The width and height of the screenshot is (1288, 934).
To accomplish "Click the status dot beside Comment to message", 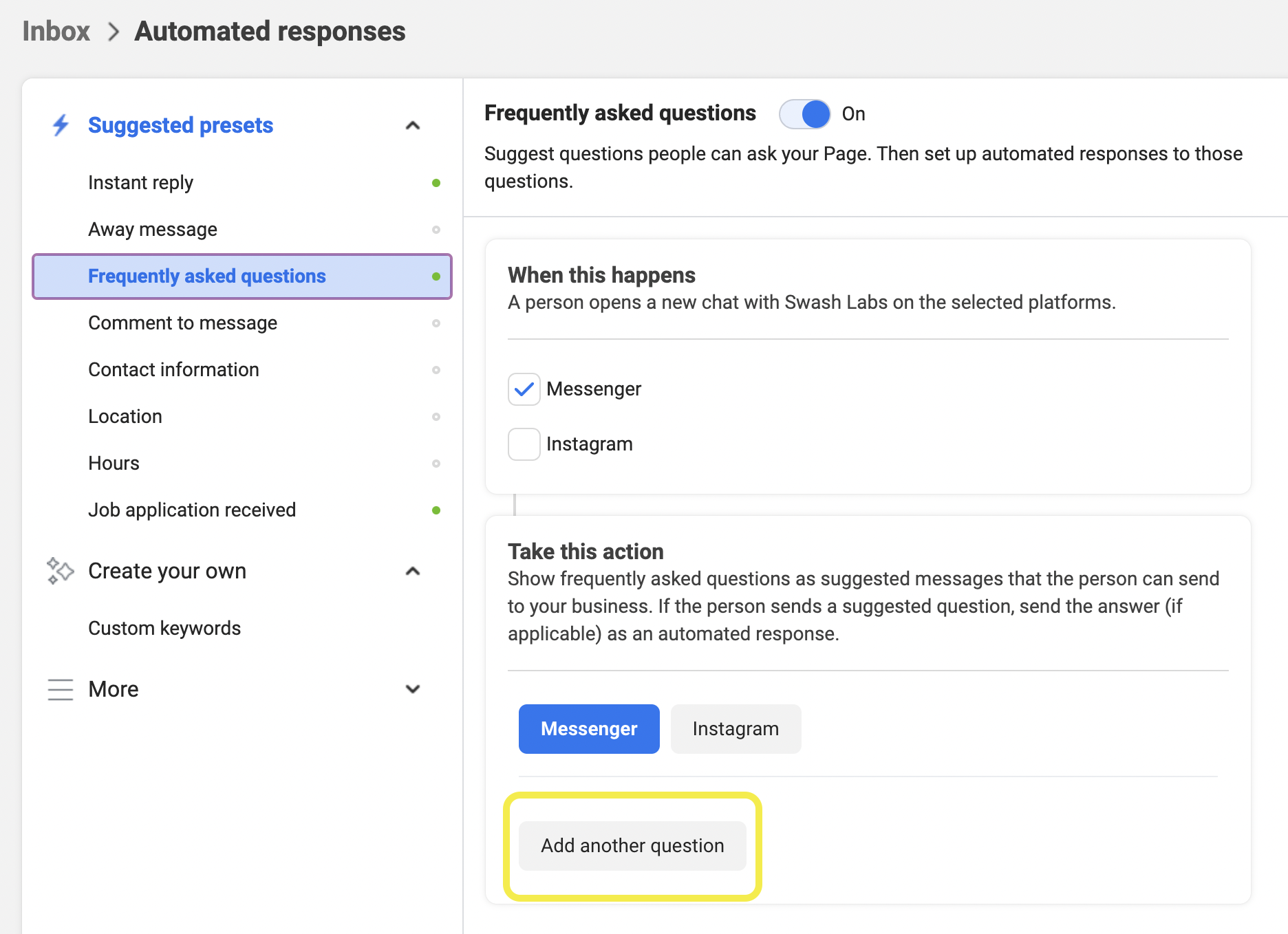I will click(x=436, y=323).
